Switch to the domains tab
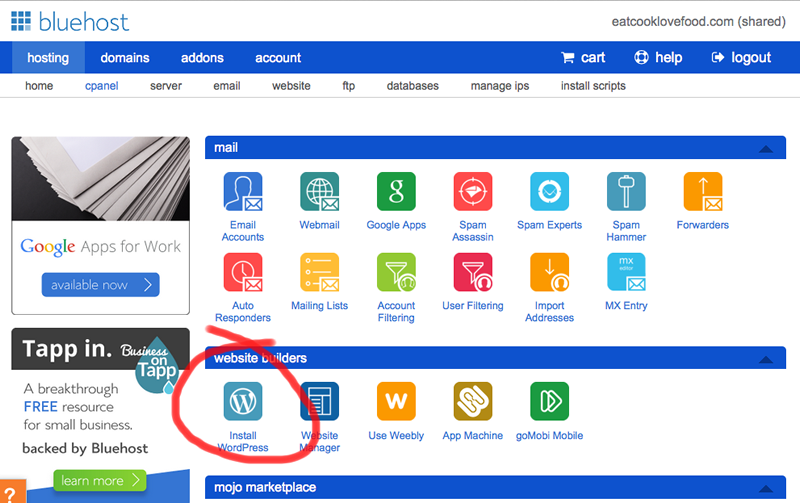Viewport: 800px width, 503px height. pos(125,58)
